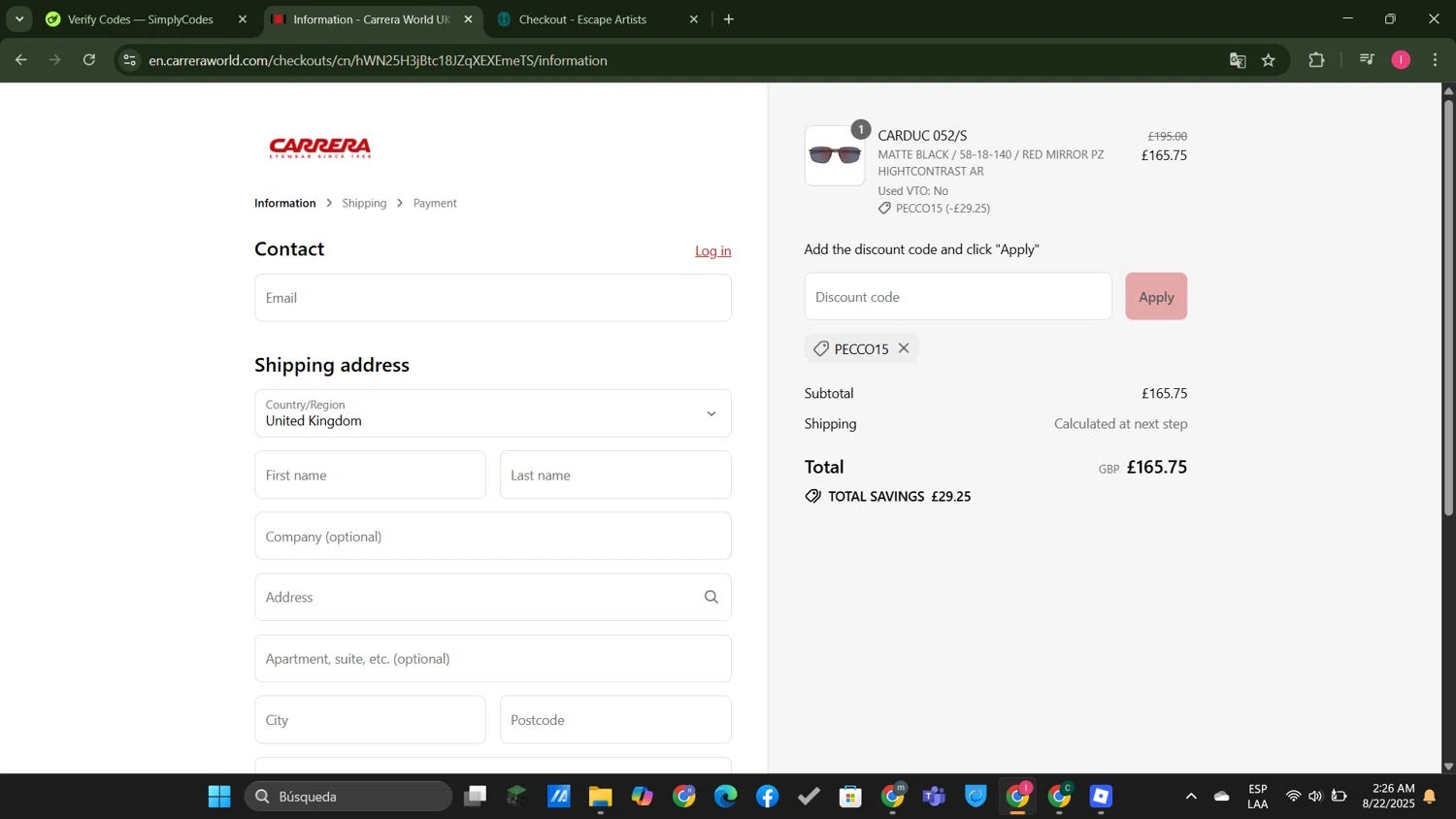Switch to Verify Codes — SimplyCodes tab

pyautogui.click(x=141, y=19)
